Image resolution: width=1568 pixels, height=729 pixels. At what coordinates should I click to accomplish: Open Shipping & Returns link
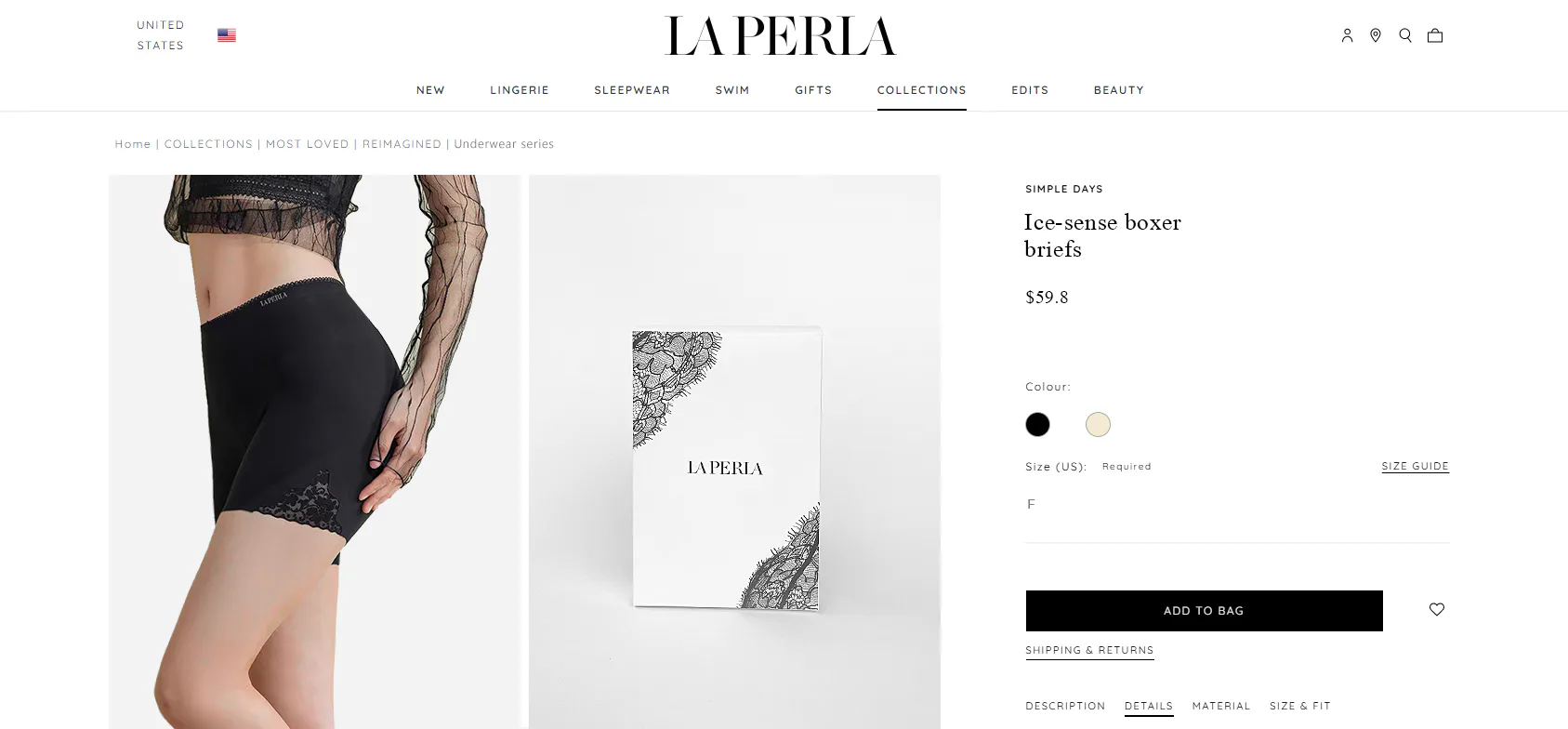(x=1089, y=650)
